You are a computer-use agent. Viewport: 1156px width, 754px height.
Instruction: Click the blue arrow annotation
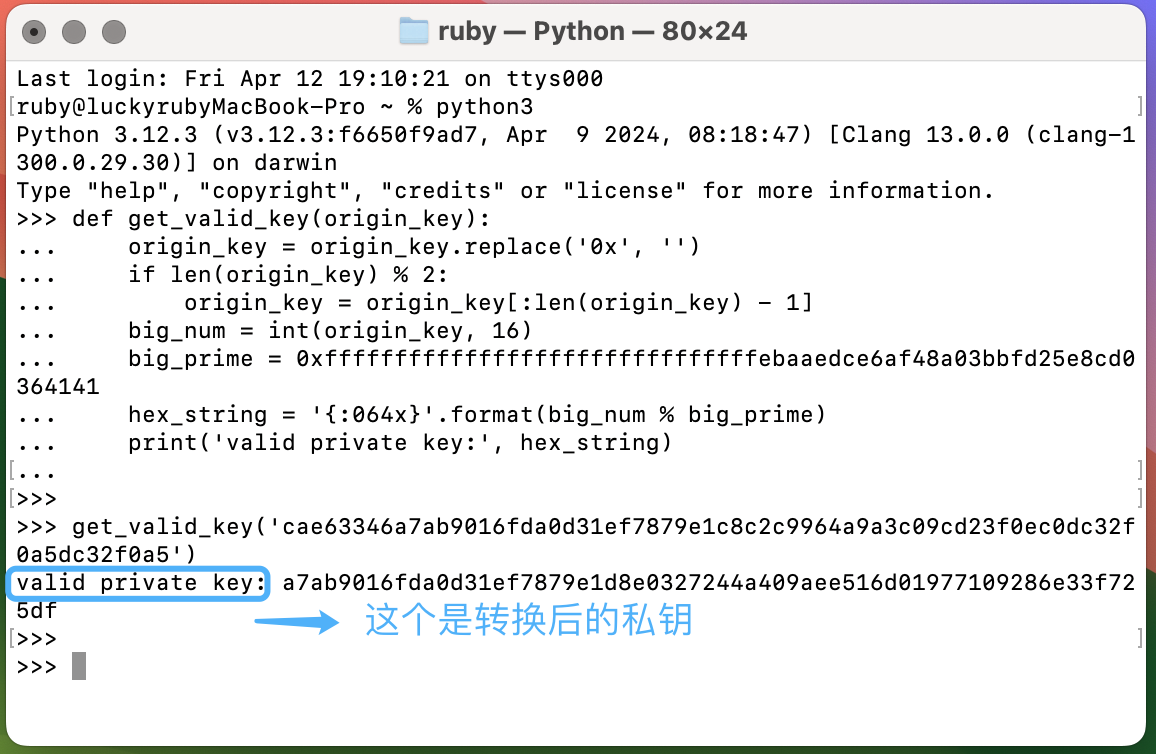[297, 623]
